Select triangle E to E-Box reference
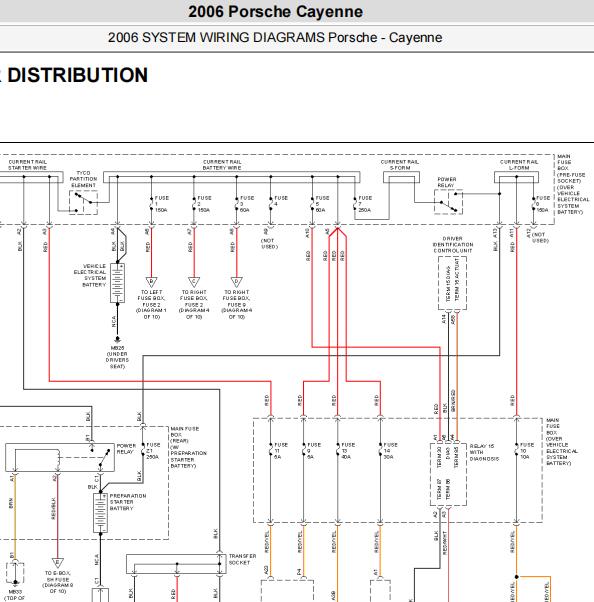 pos(58,563)
